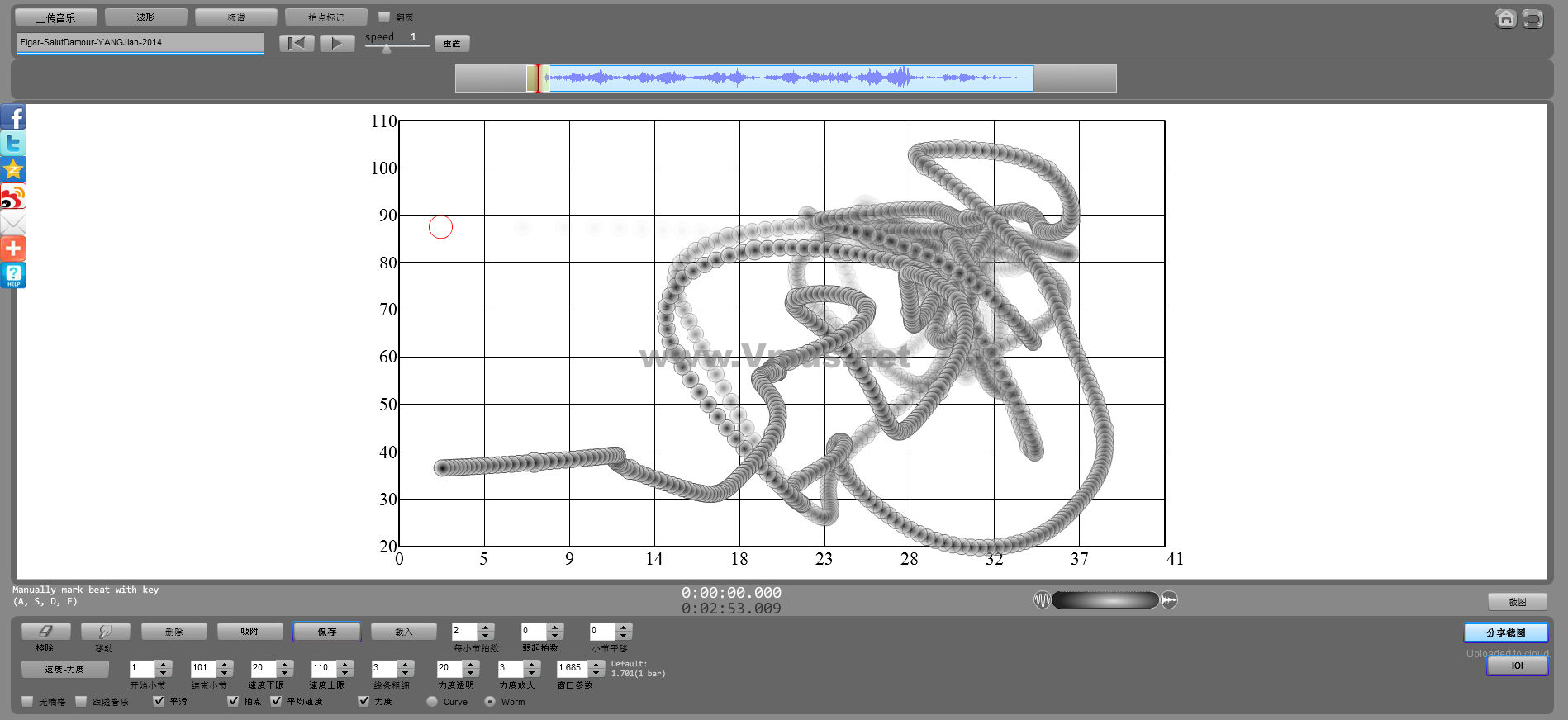Viewport: 1568px width, 720px height.
Task: Uncheck the 平滑 smoothing checkbox
Action: pyautogui.click(x=159, y=701)
